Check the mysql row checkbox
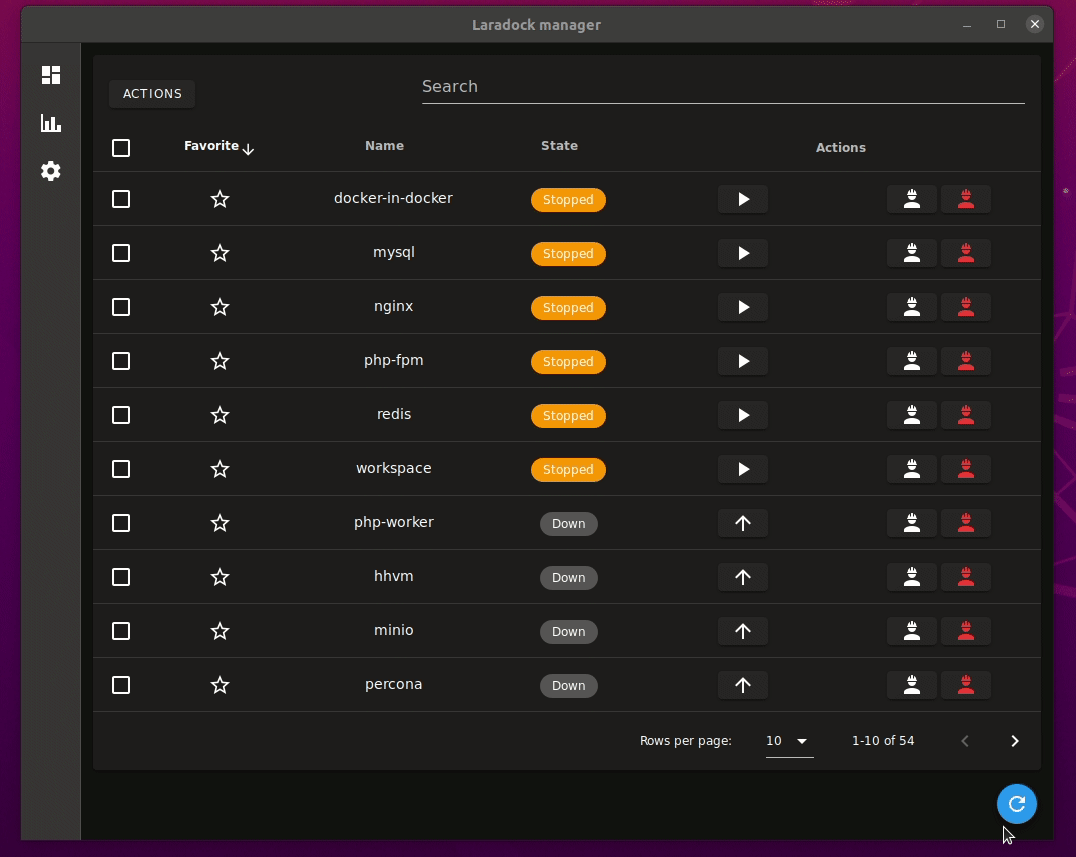Screen dimensions: 1076x857 point(121,253)
